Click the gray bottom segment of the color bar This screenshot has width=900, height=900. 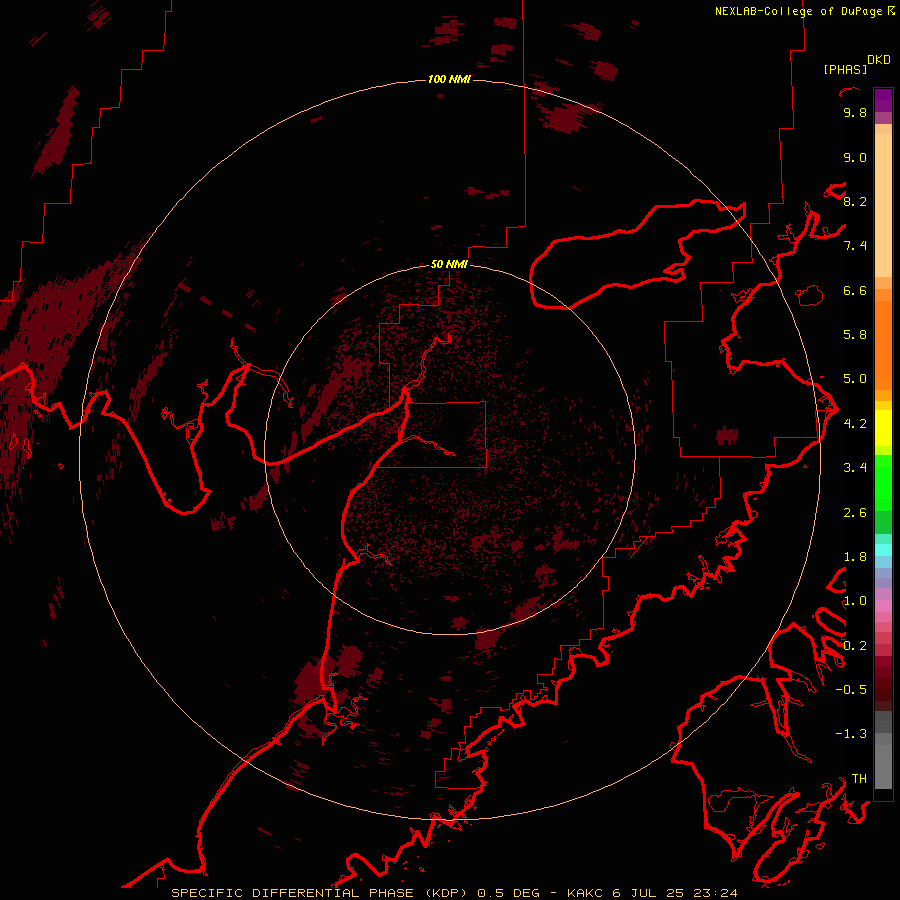[x=883, y=766]
